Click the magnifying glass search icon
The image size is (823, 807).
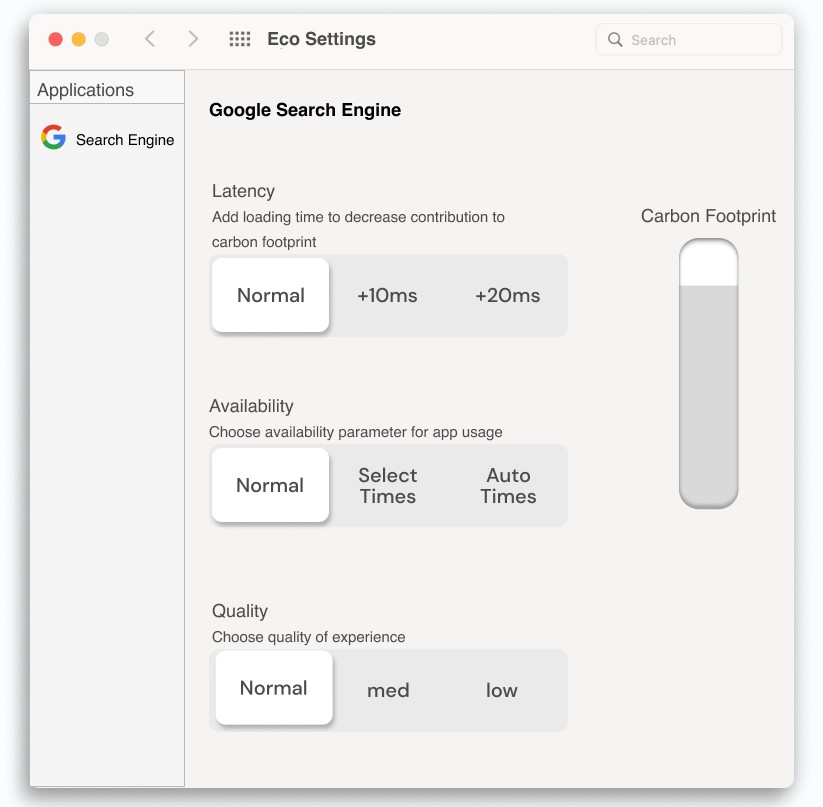pyautogui.click(x=615, y=40)
